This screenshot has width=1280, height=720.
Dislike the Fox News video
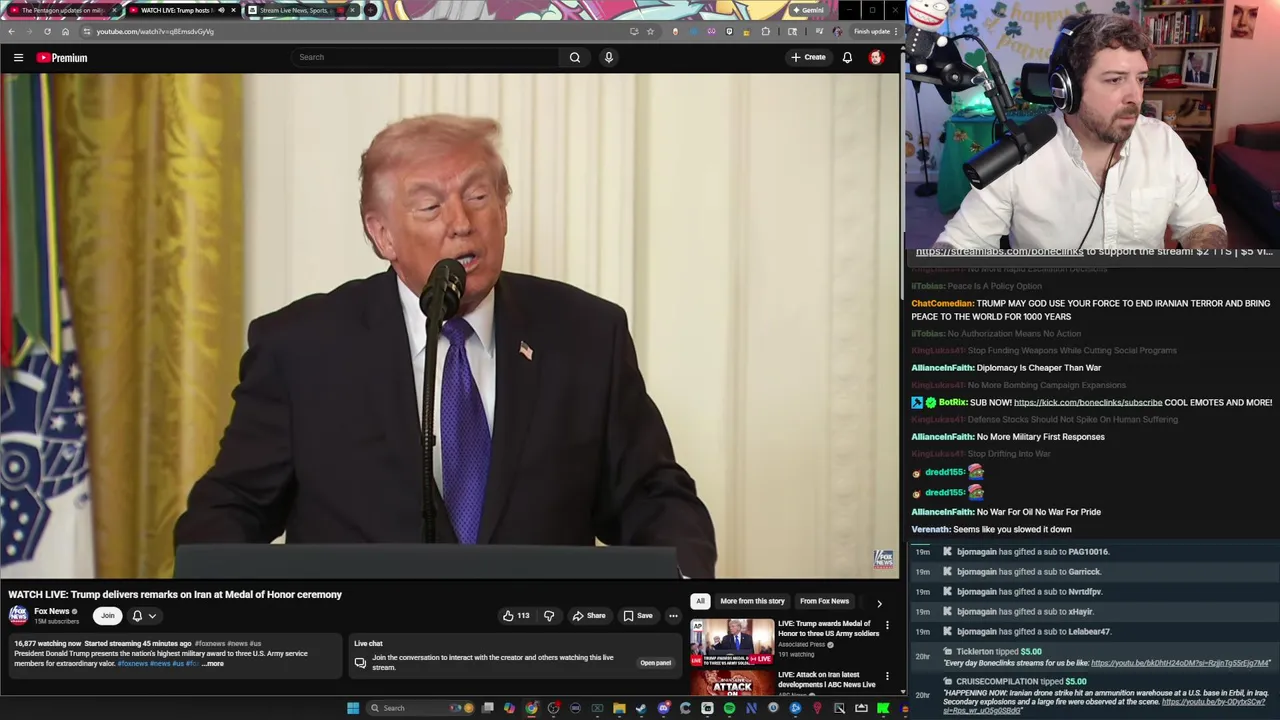548,616
